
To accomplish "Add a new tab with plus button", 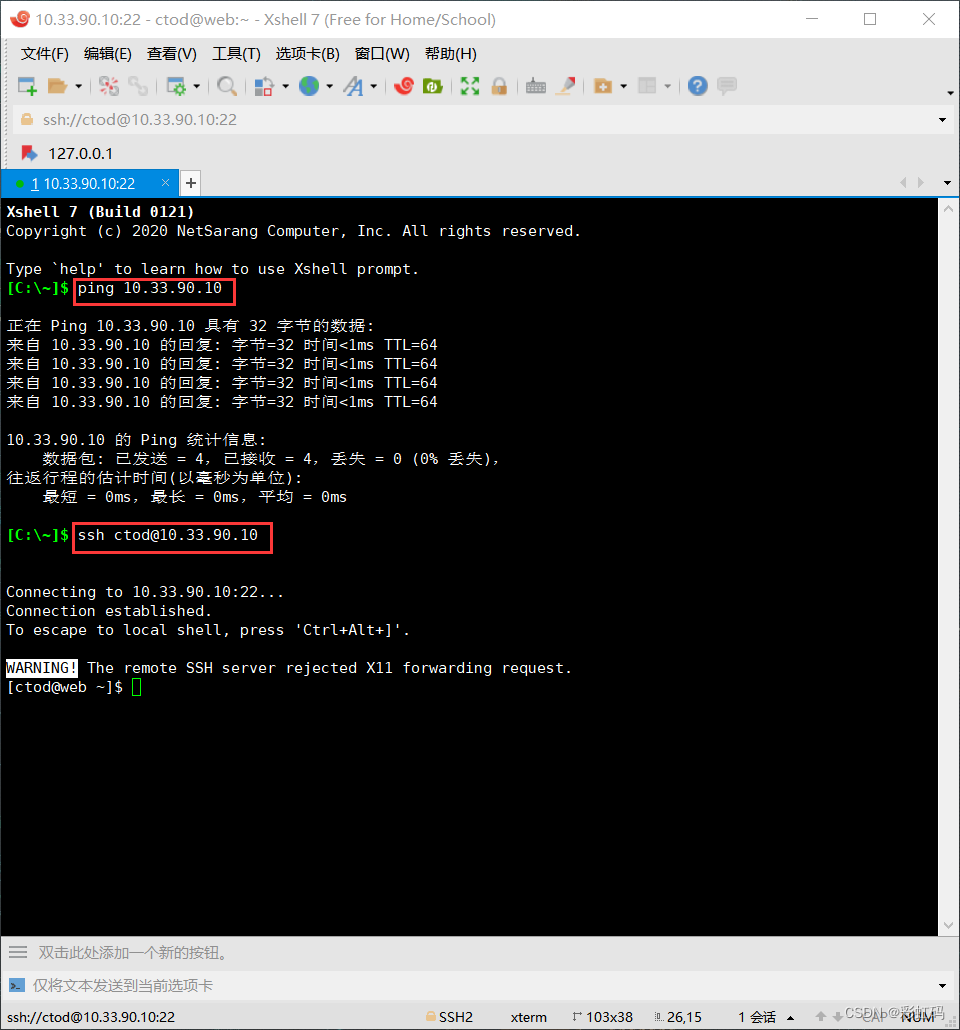I will 191,183.
